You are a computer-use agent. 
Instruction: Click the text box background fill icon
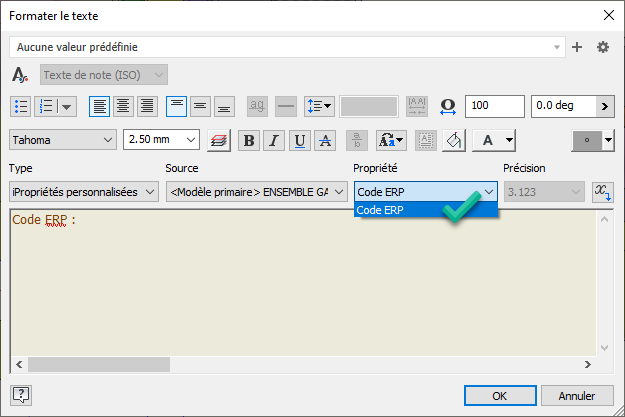(453, 141)
